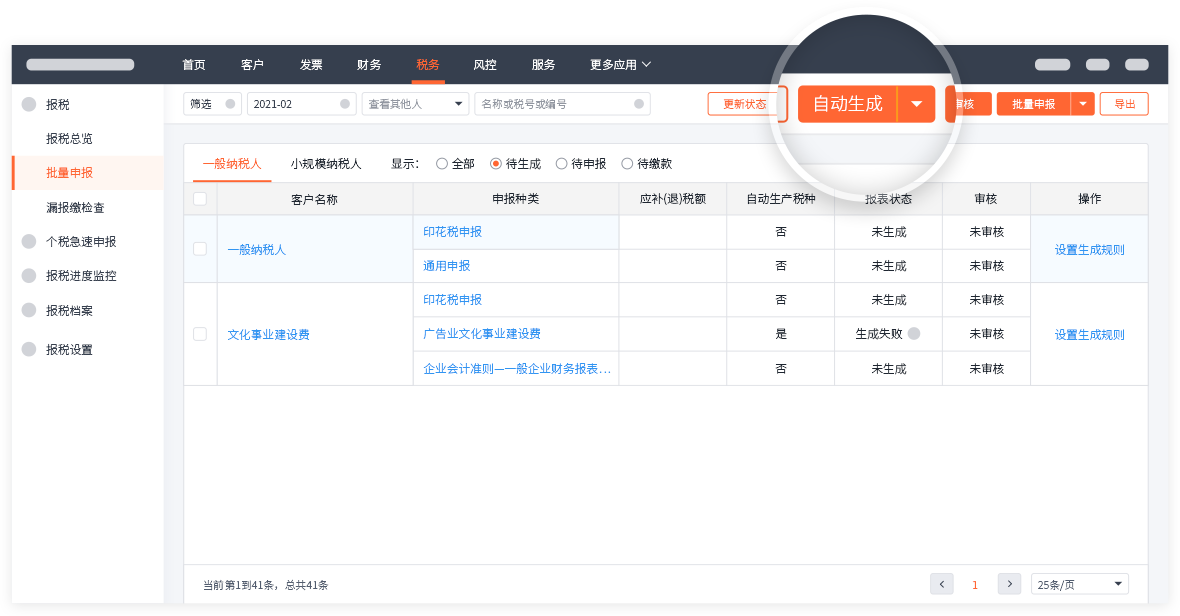Click the 名称或税号或编号 search field
The height and width of the screenshot is (616, 1180).
[562, 104]
